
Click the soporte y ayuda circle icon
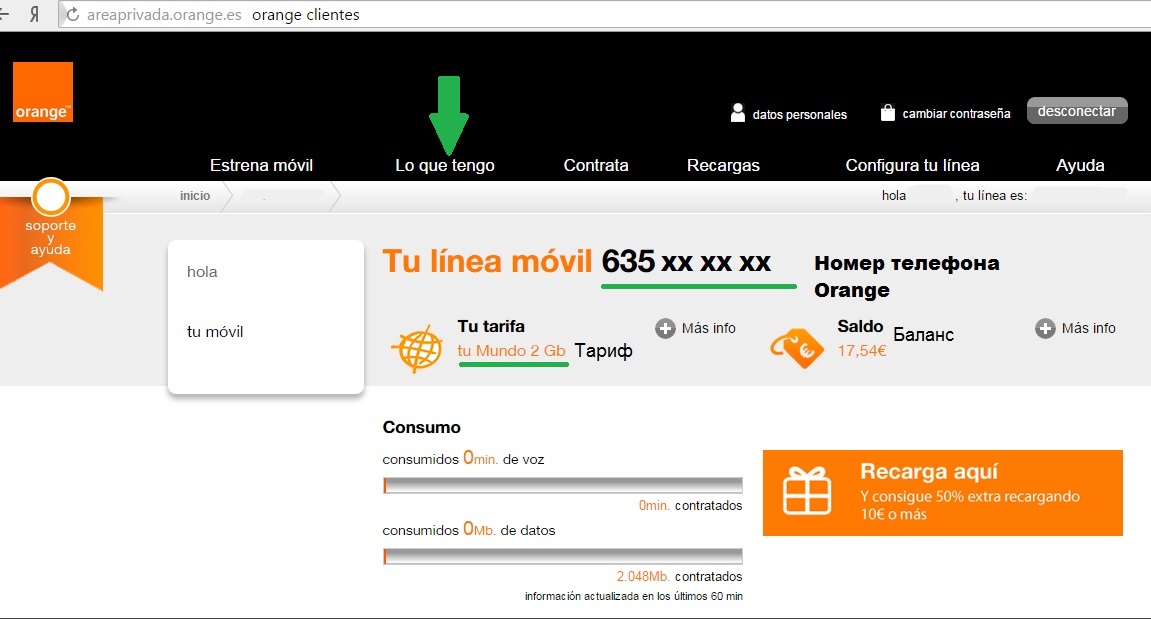click(x=51, y=197)
